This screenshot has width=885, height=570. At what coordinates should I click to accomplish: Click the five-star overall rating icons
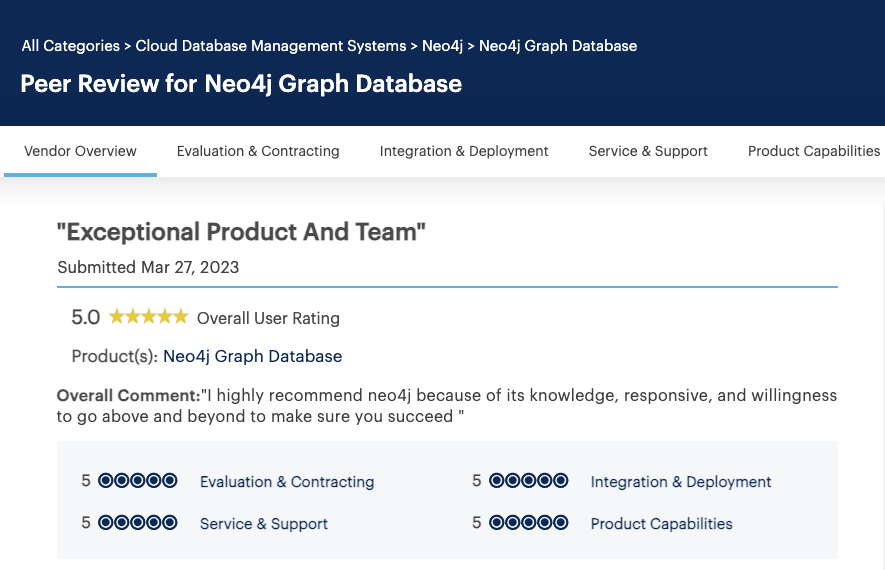[x=148, y=317]
